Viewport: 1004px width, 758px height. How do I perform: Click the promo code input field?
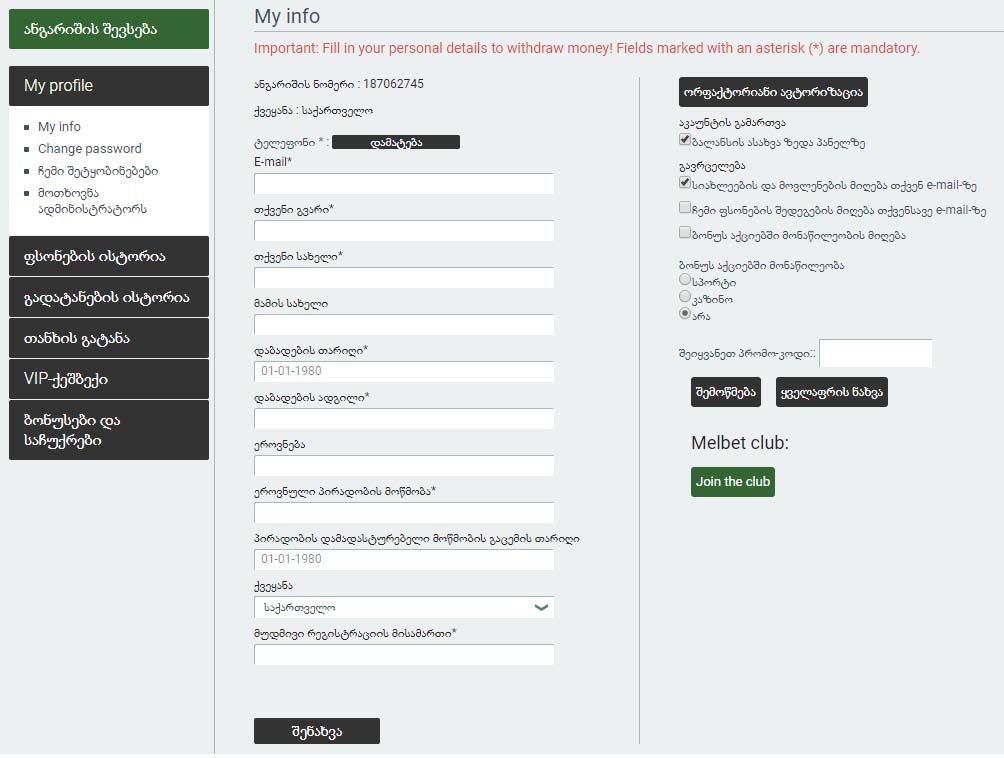click(x=875, y=353)
